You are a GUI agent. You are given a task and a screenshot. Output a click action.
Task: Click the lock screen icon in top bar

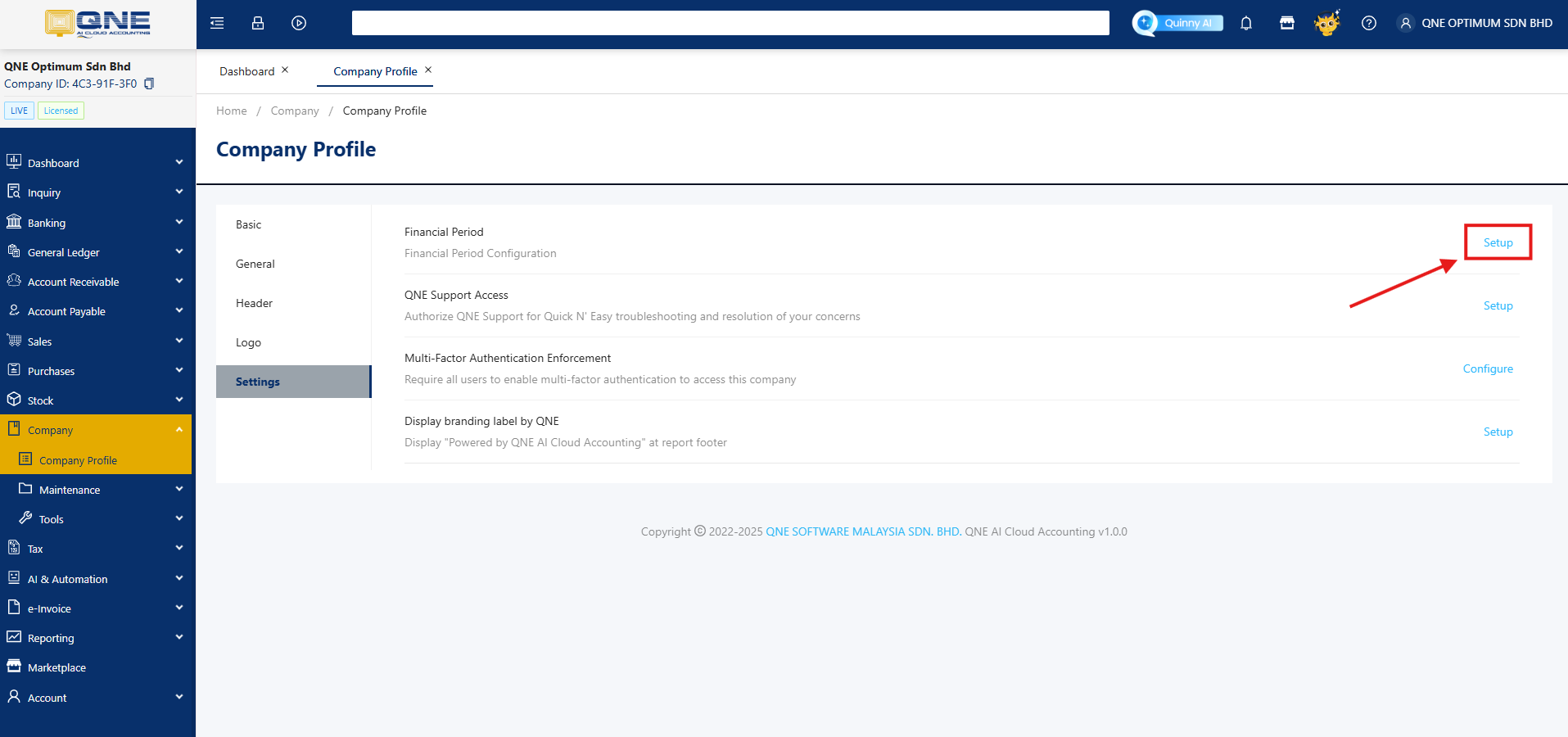point(258,23)
